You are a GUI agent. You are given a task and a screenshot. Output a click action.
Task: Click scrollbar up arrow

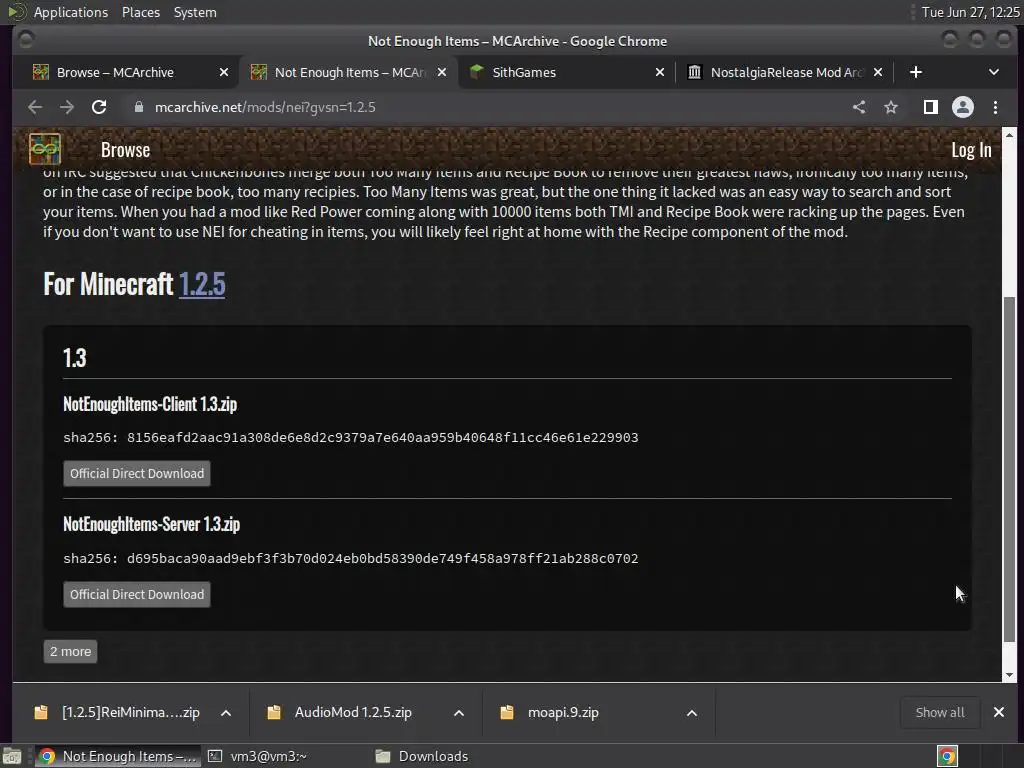[1009, 135]
